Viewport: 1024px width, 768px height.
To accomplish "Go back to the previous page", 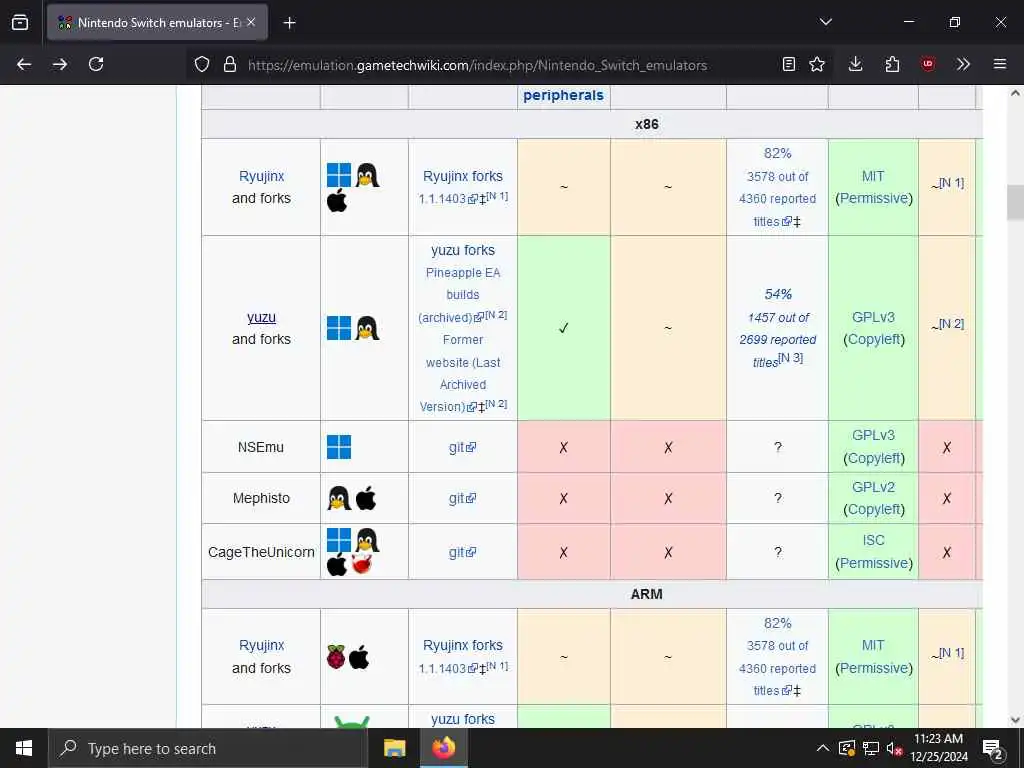I will coord(24,64).
